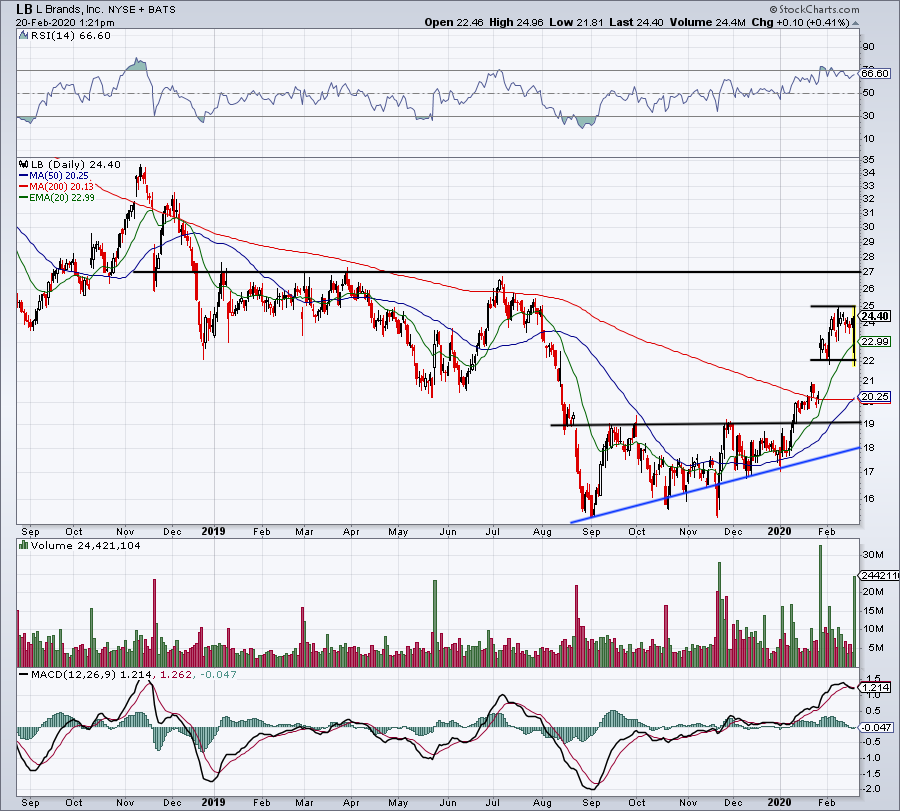The height and width of the screenshot is (811, 900).
Task: Click the MACD(12,26,9) 1.214 legend text
Action: coord(92,674)
